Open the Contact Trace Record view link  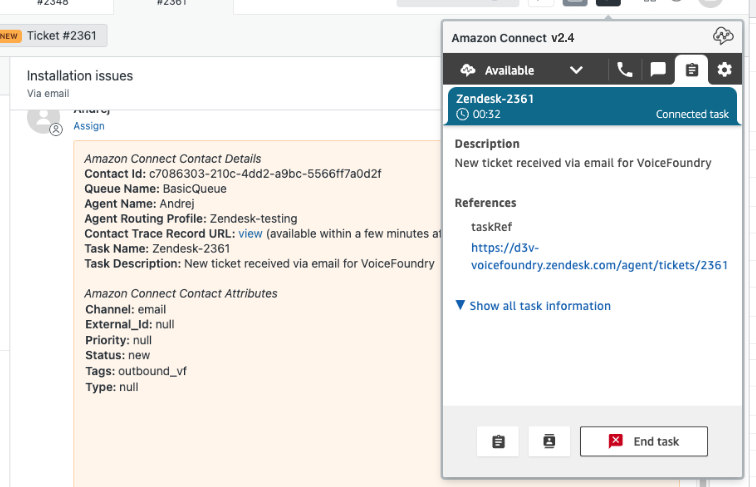tap(250, 233)
